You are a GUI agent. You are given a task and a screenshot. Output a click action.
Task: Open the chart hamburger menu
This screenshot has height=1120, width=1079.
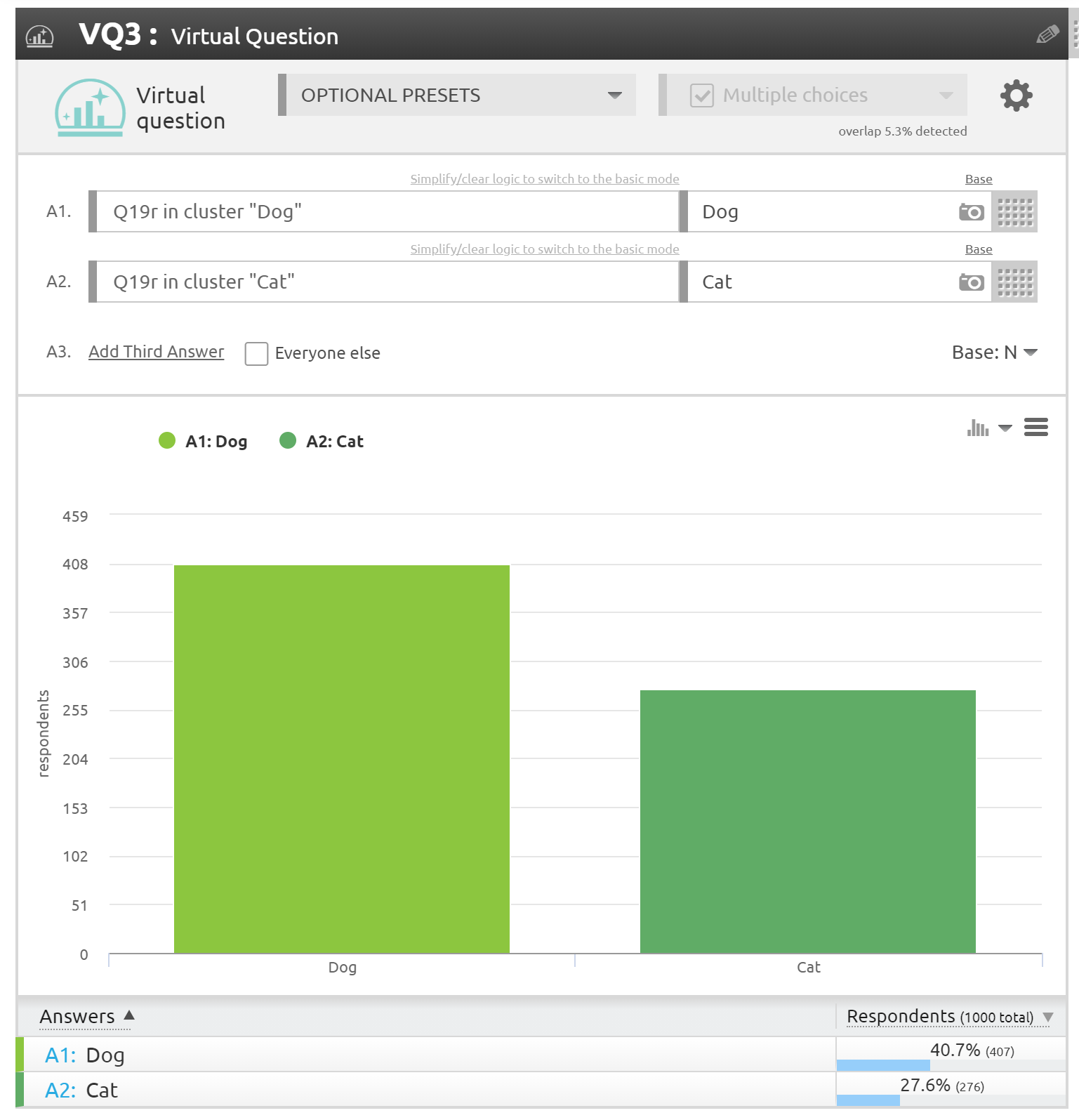coord(1035,427)
